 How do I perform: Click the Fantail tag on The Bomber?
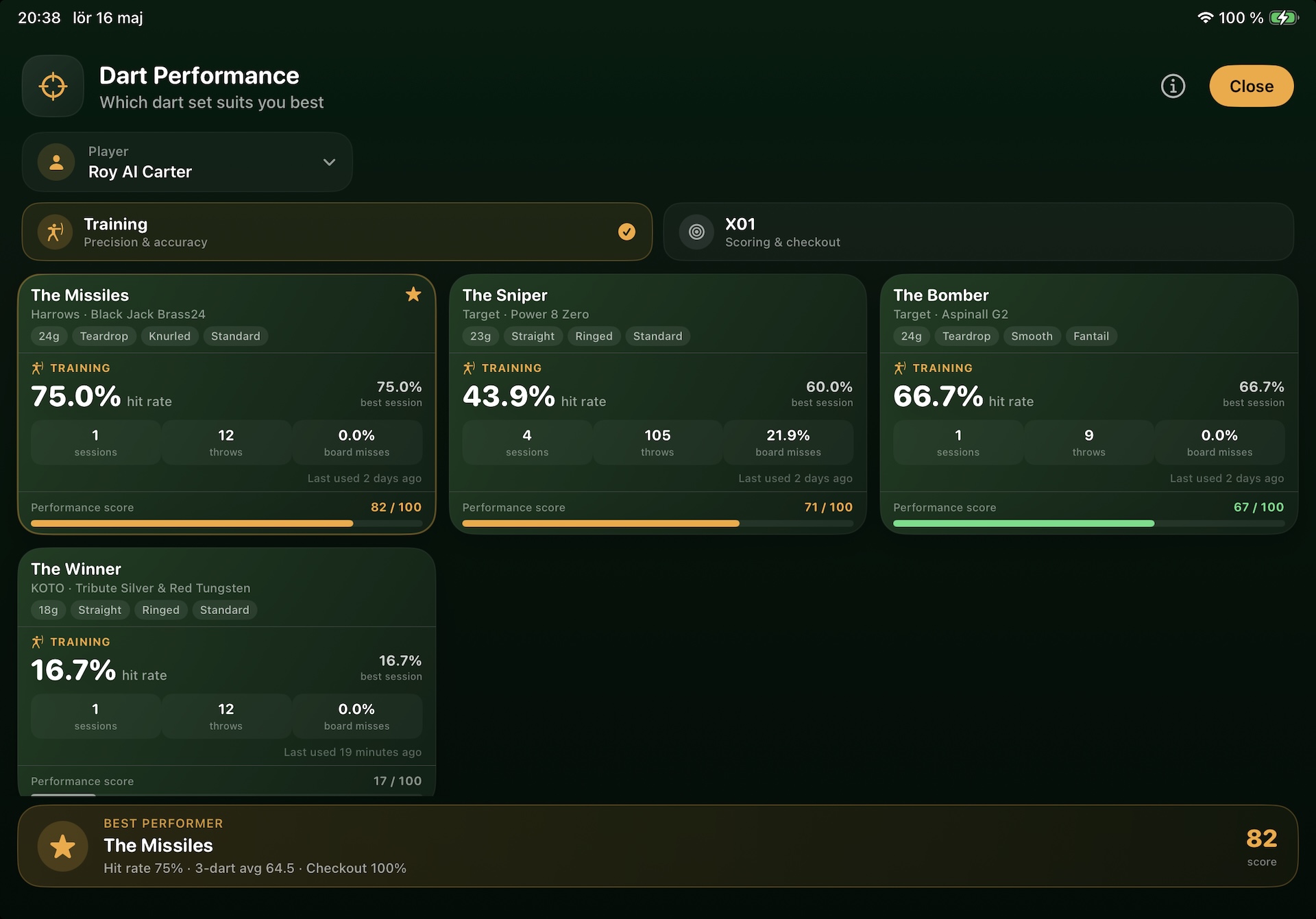point(1090,336)
